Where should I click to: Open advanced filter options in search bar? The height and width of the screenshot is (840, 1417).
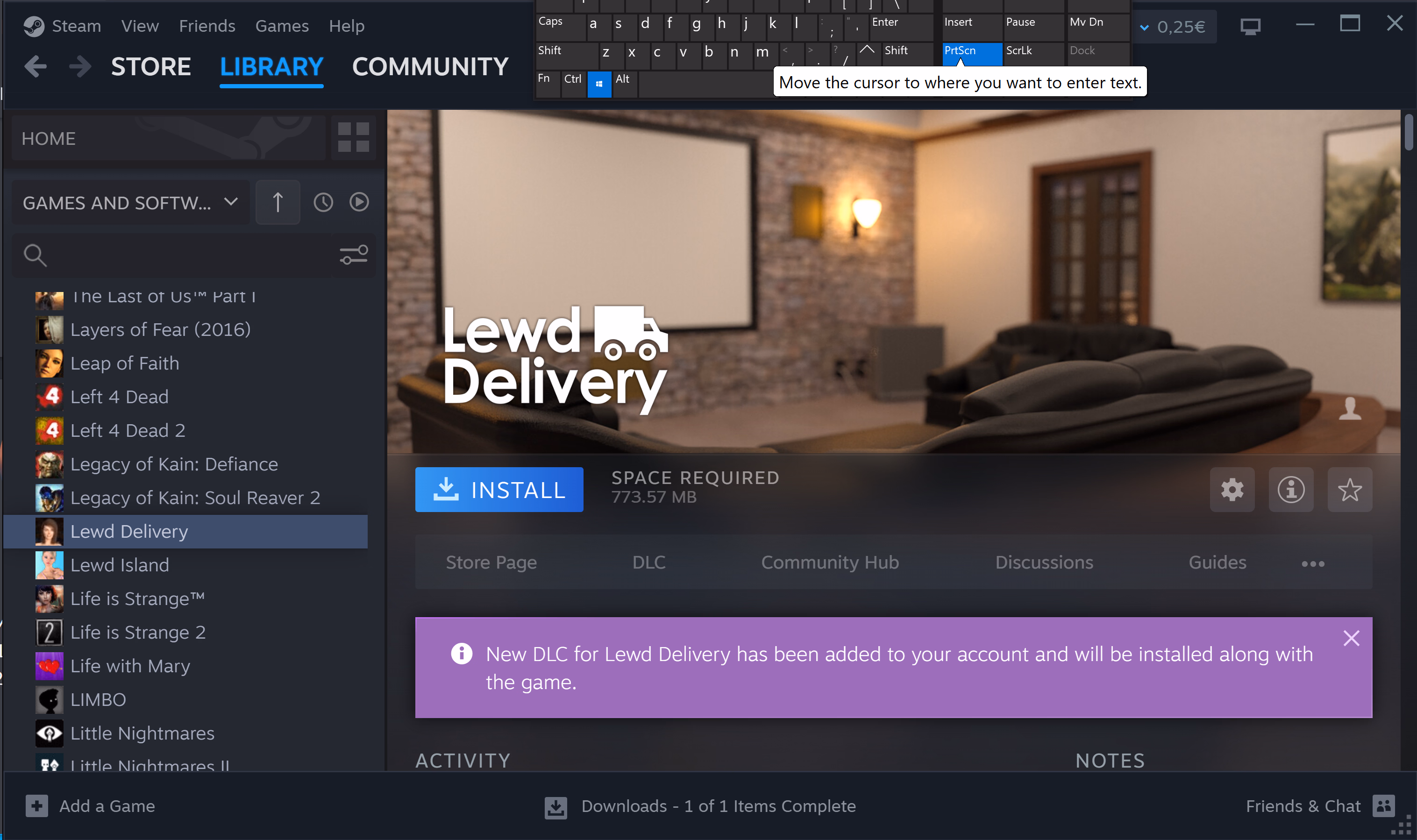354,255
